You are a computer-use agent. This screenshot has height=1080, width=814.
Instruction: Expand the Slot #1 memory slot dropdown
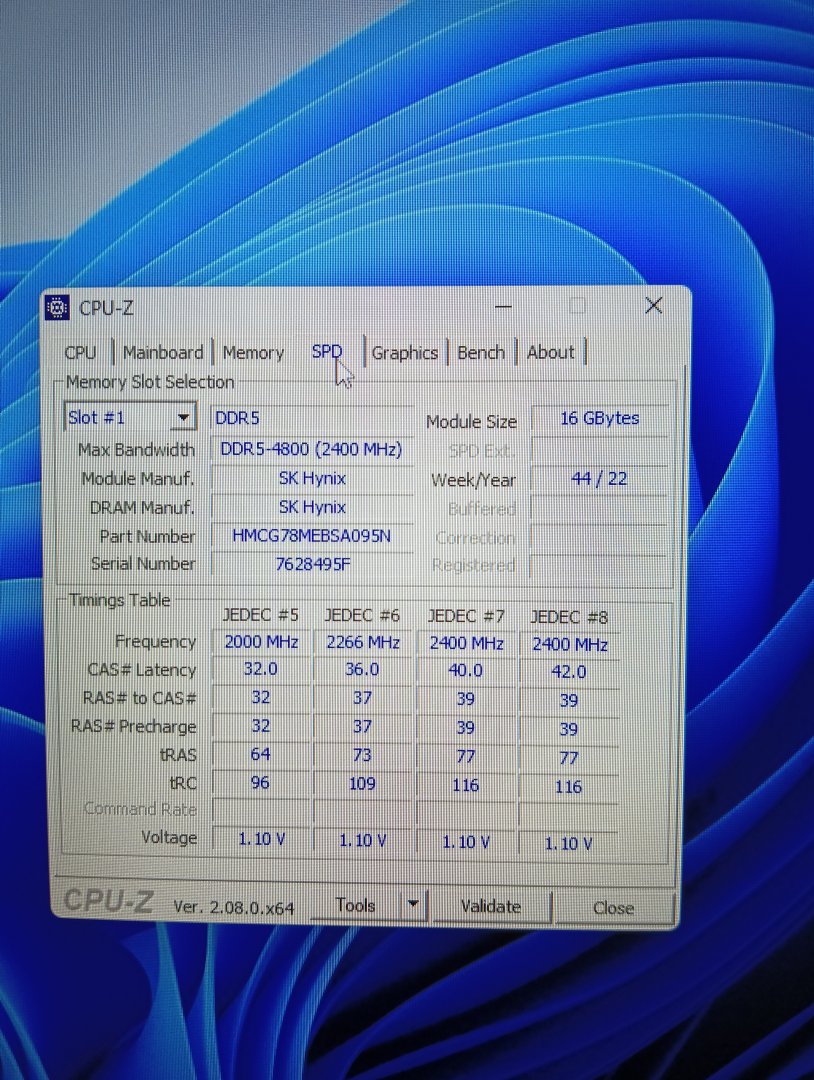click(x=183, y=417)
